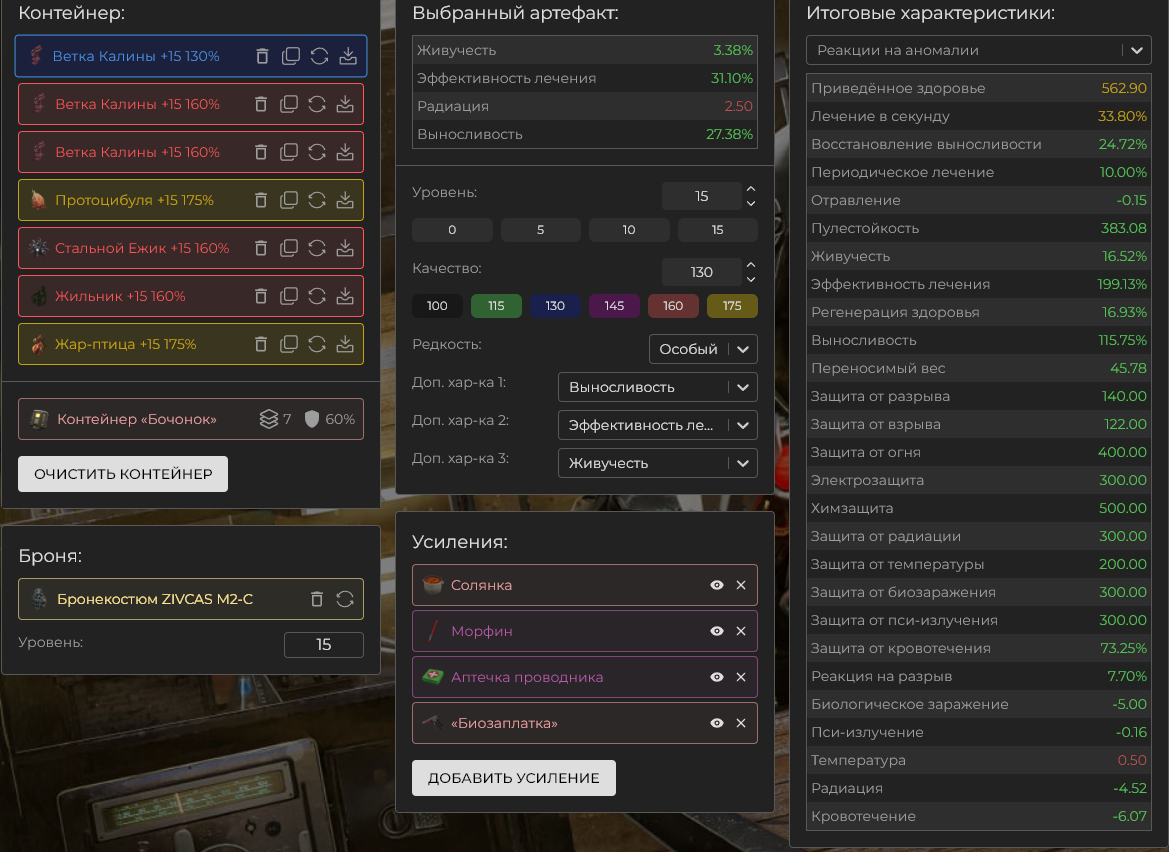
Task: Expand the Доп. хар-ка 1 Выносливость dropdown
Action: pos(657,387)
